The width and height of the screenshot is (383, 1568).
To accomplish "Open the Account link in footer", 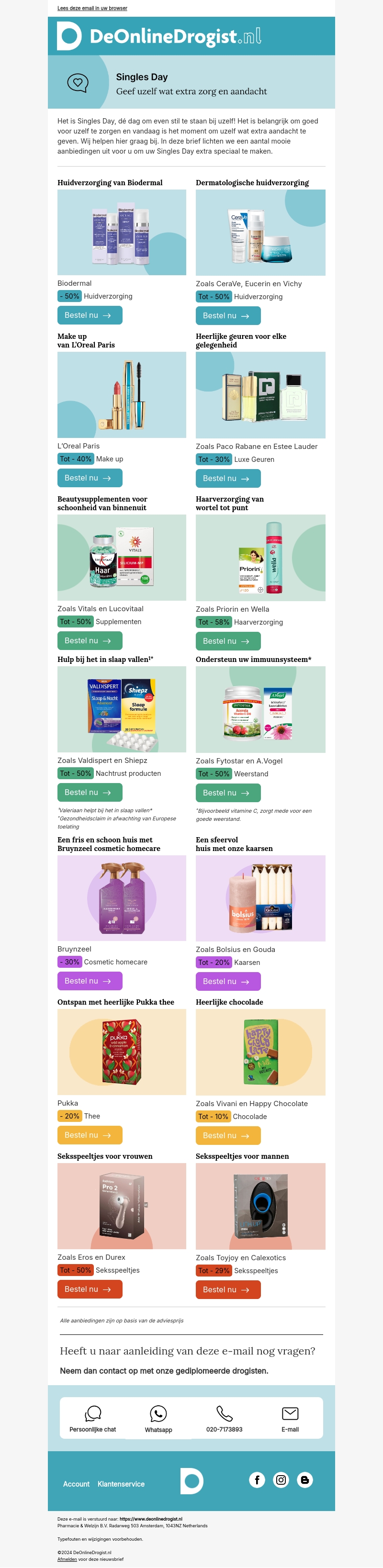I will click(x=76, y=1484).
